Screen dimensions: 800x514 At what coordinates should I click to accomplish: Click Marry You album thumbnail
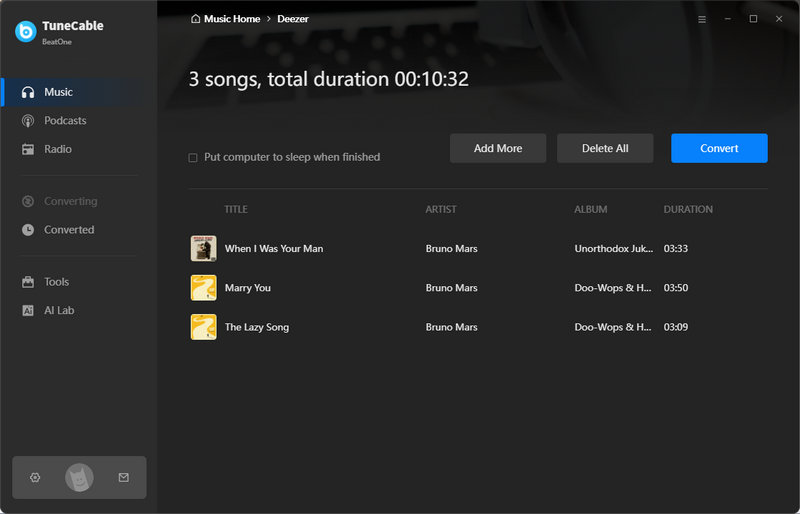tap(204, 288)
